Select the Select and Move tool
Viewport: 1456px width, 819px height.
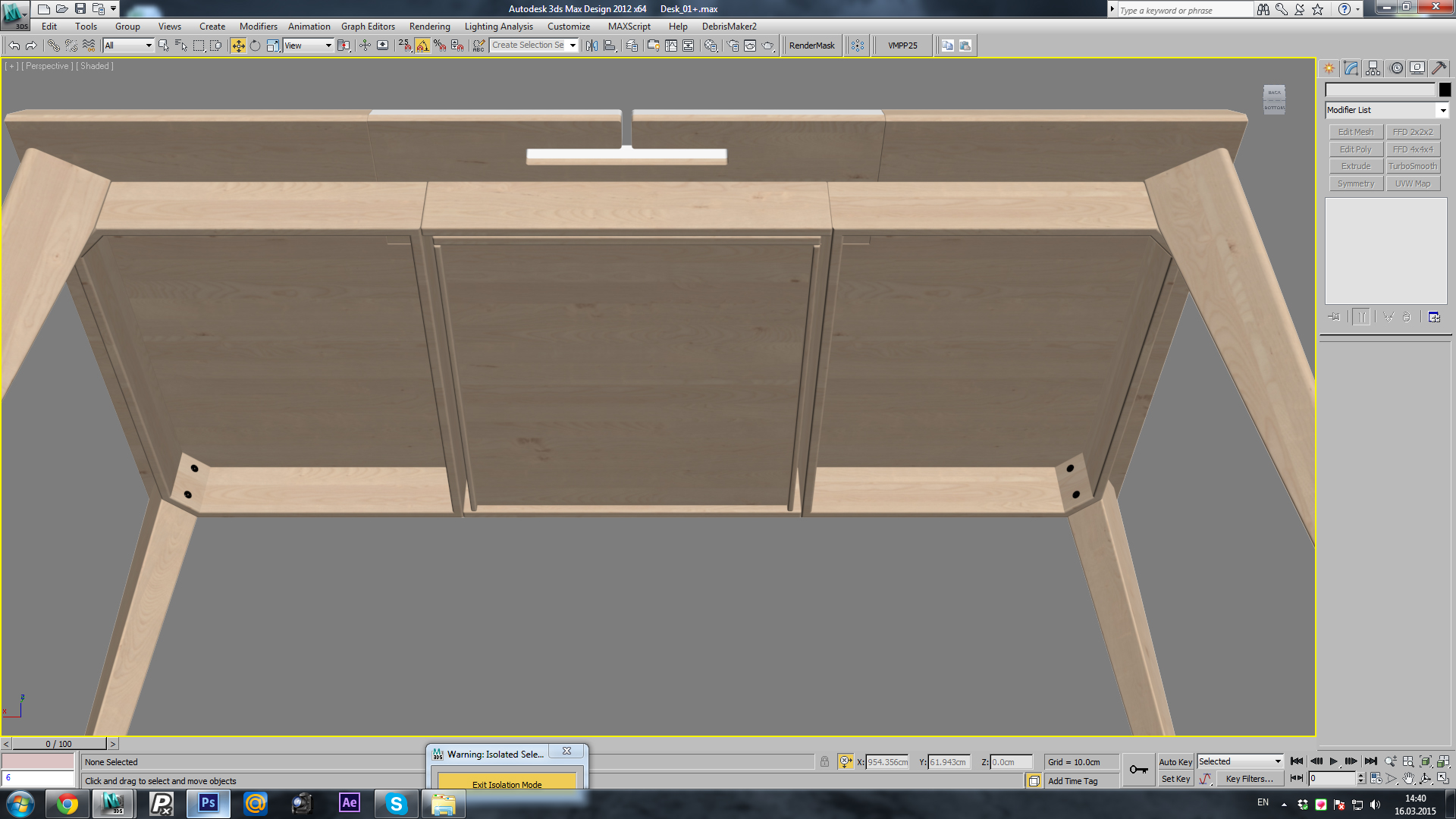pyautogui.click(x=238, y=45)
